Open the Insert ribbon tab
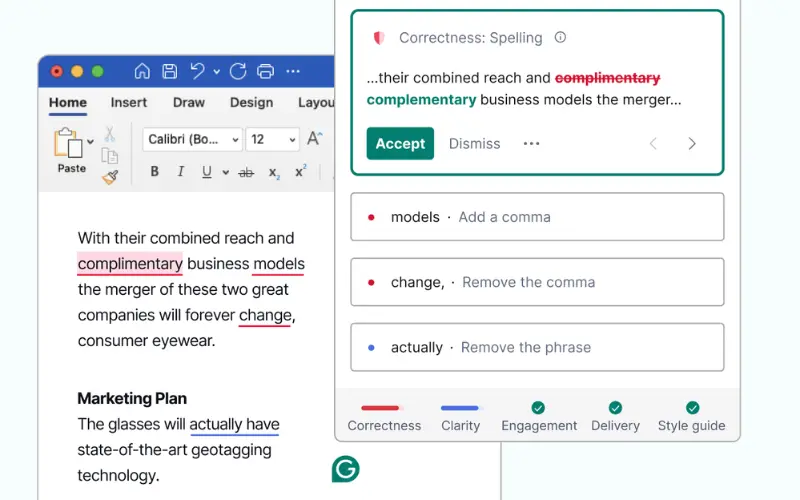Image resolution: width=800 pixels, height=500 pixels. [x=129, y=103]
